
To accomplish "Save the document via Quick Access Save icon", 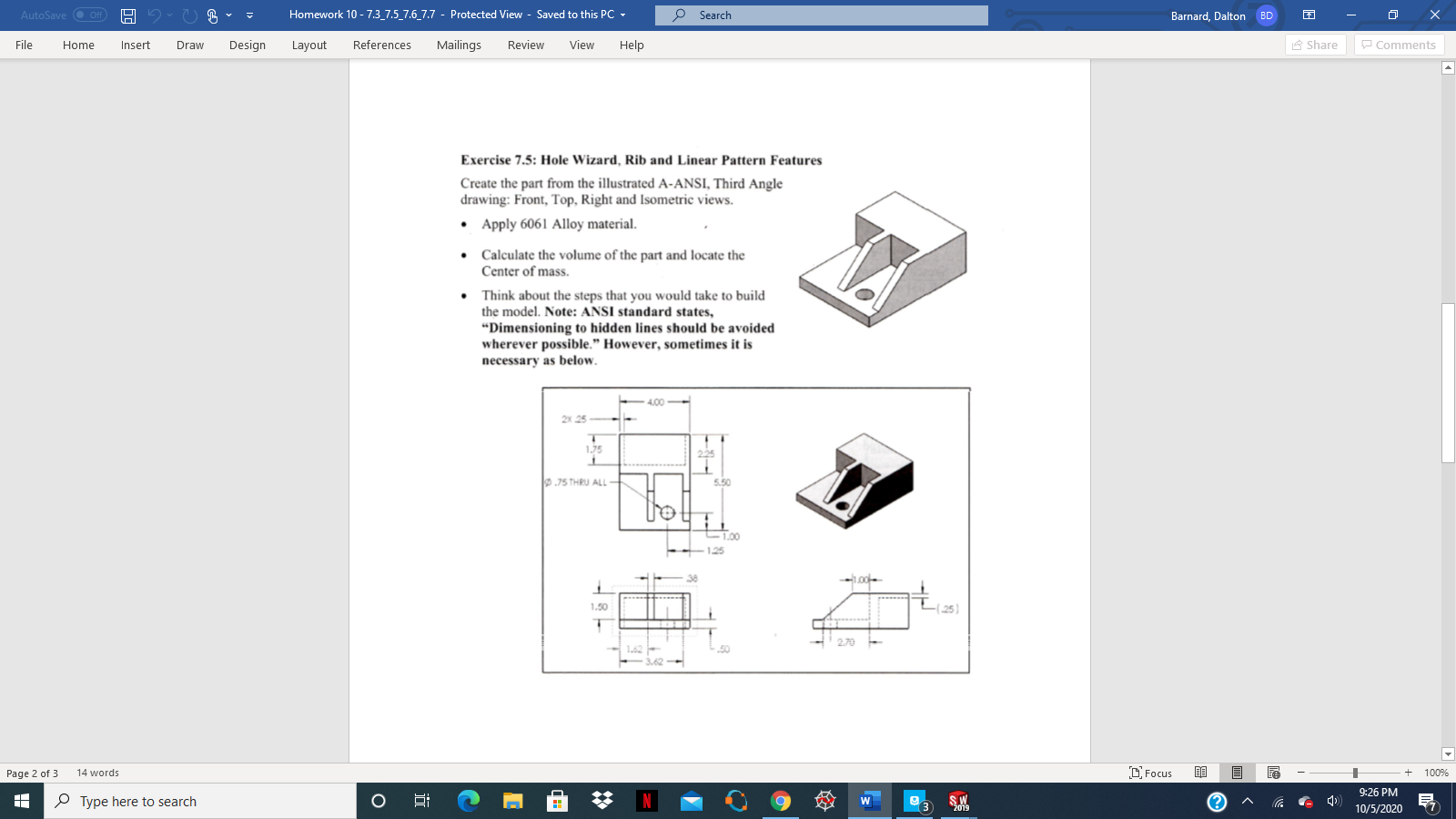I will [x=126, y=15].
